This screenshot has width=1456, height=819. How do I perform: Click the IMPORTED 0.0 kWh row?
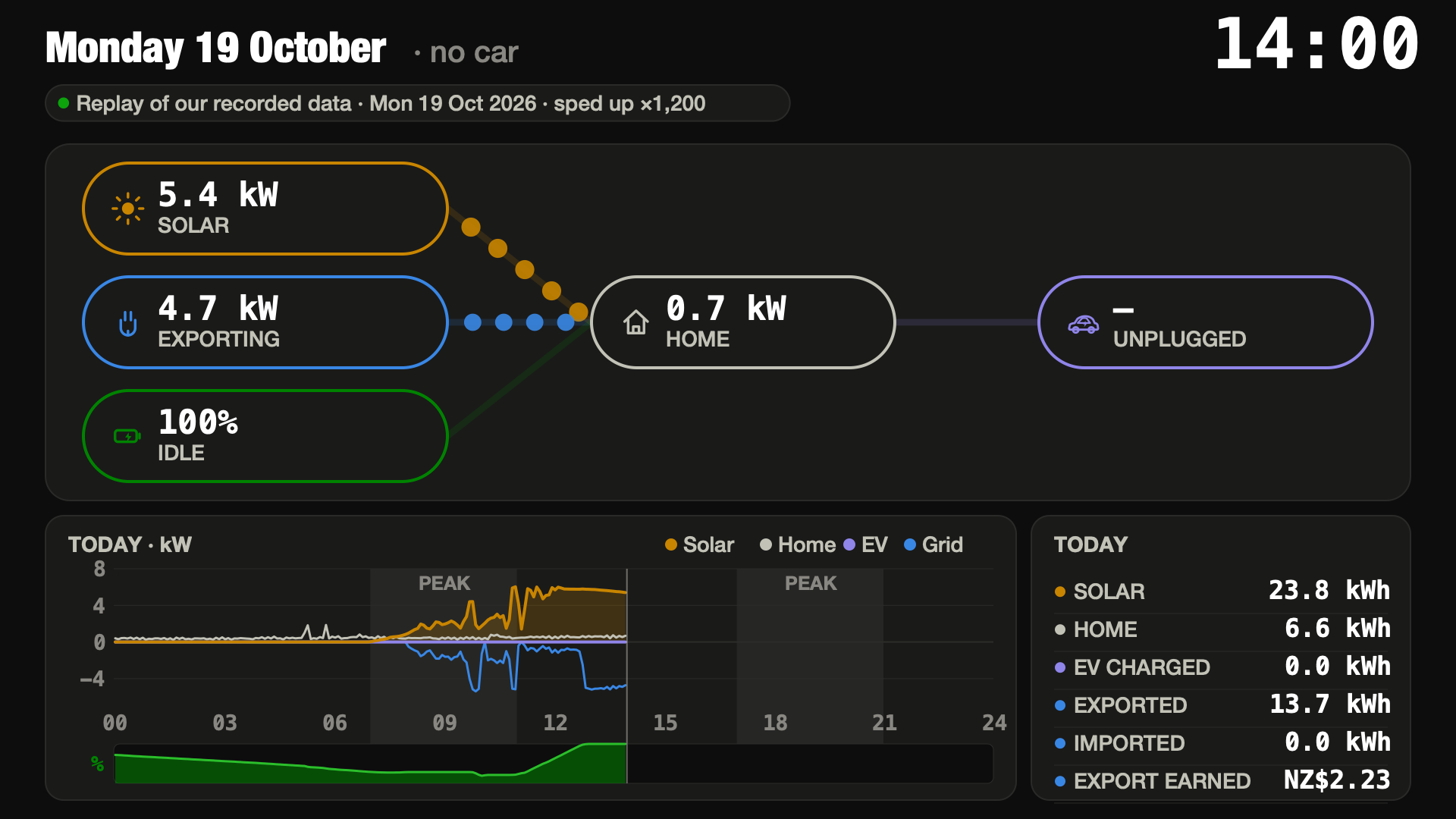pos(1222,742)
